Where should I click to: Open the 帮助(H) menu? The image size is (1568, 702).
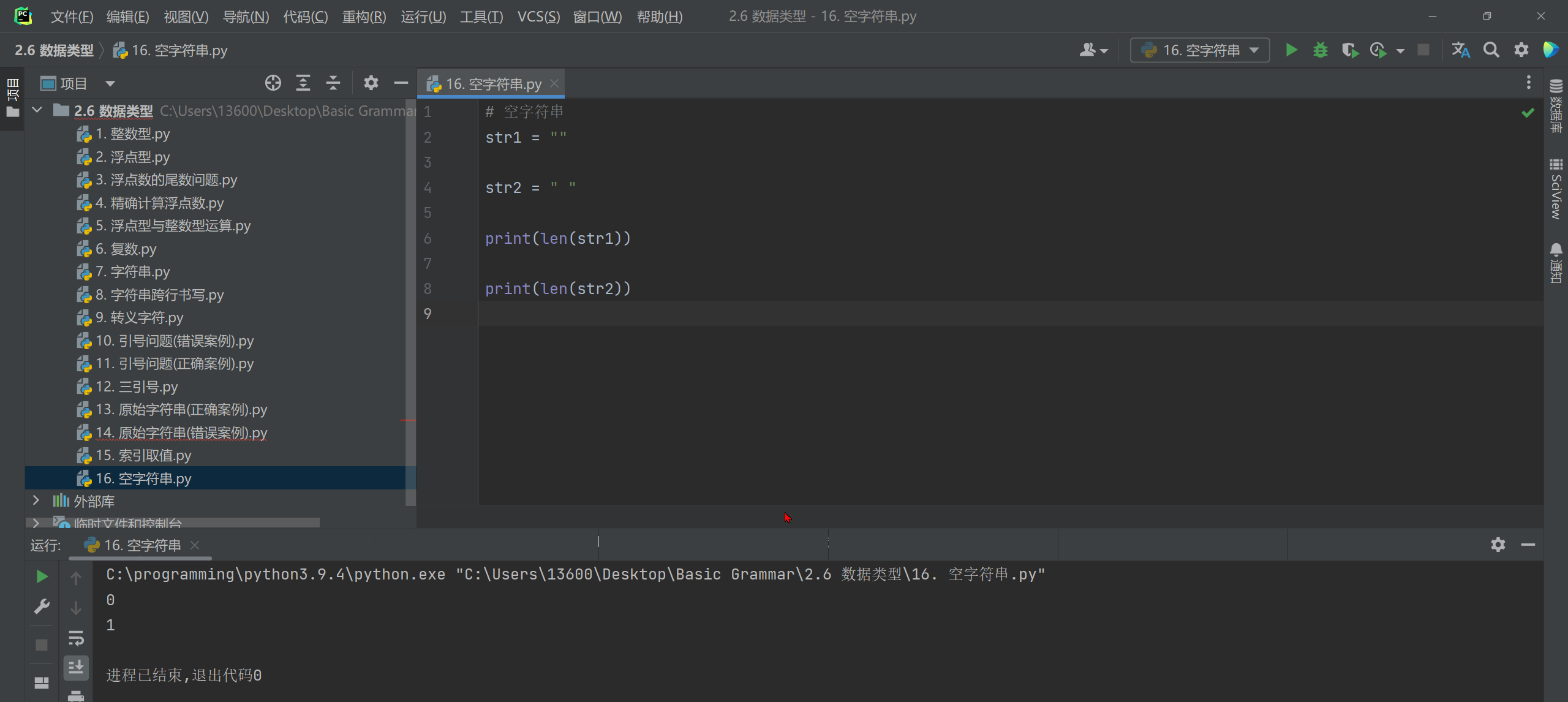coord(660,17)
